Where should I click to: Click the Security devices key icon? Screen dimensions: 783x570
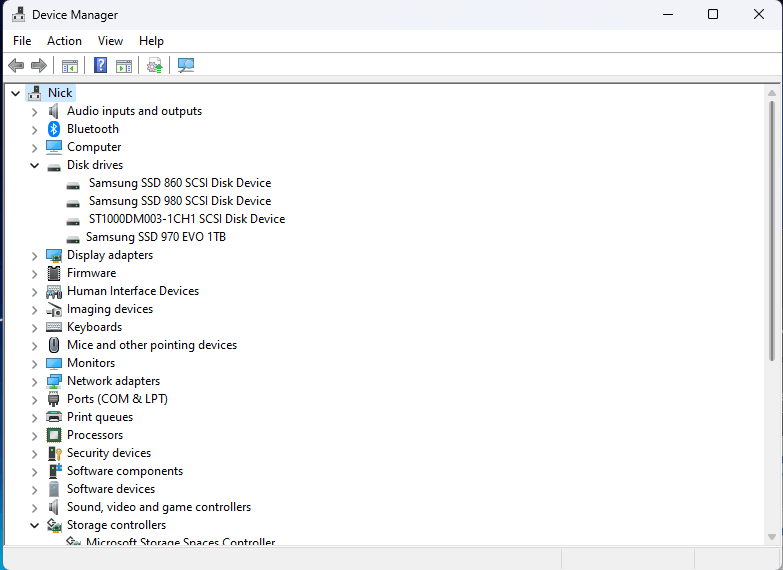click(54, 453)
